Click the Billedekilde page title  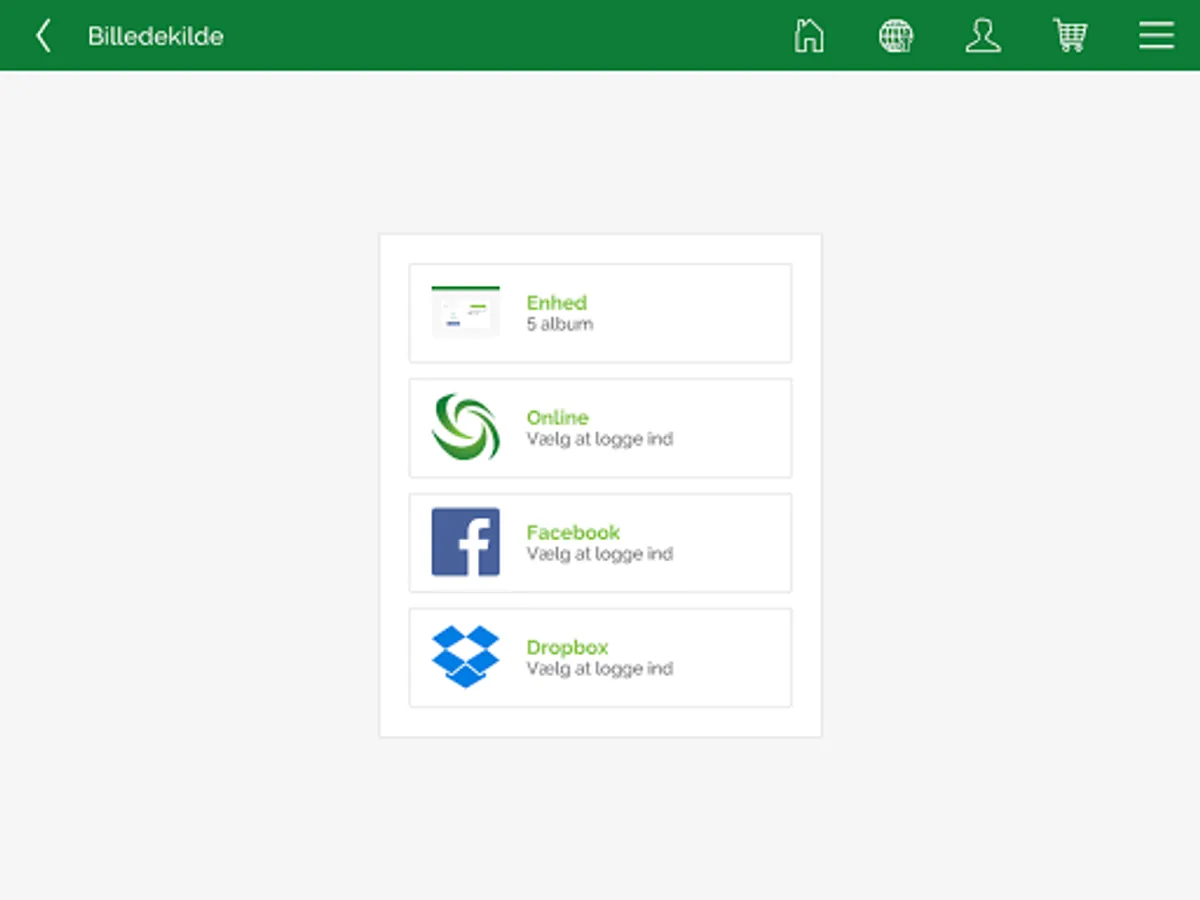156,36
